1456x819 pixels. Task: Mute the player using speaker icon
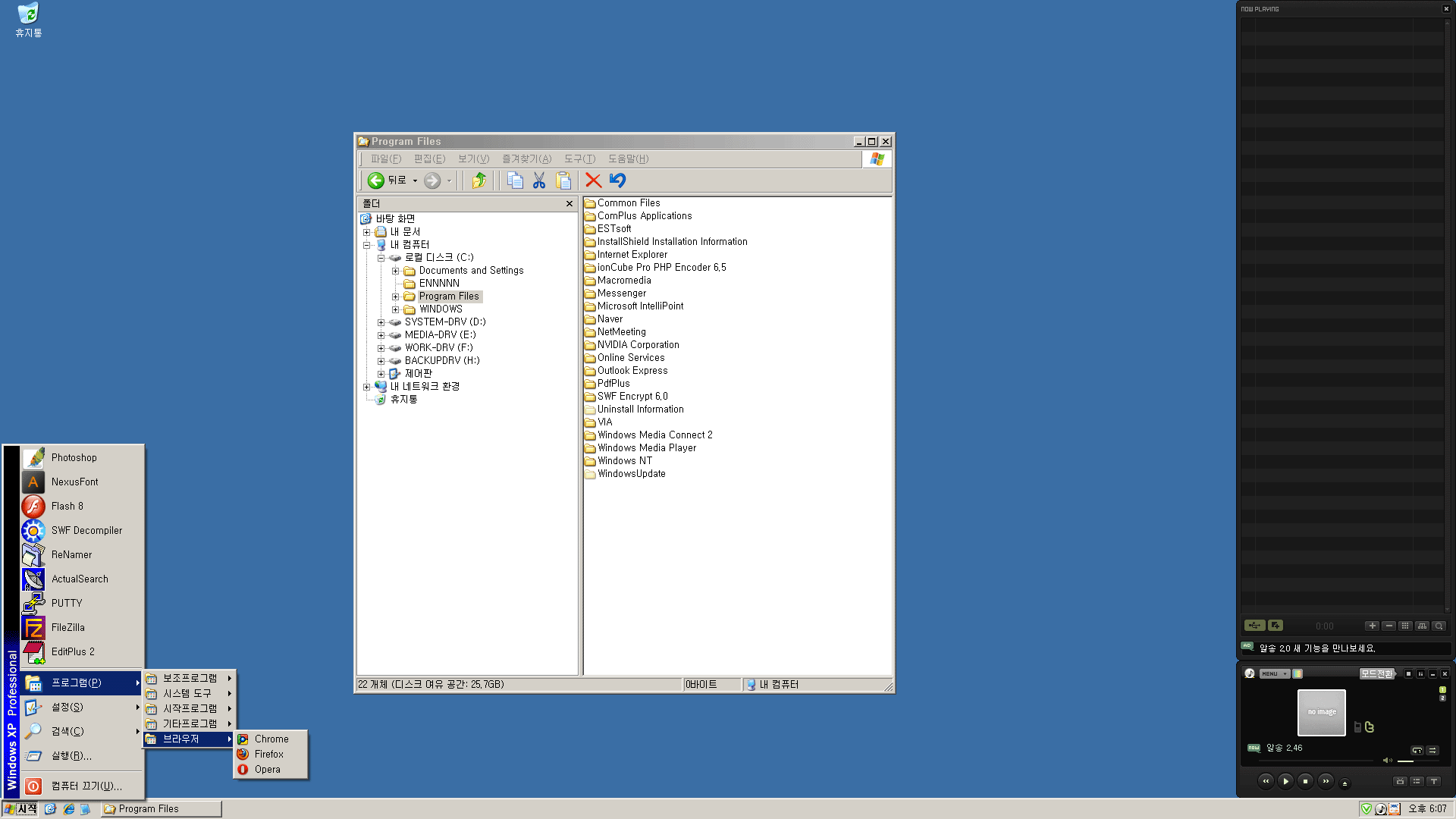(1387, 761)
